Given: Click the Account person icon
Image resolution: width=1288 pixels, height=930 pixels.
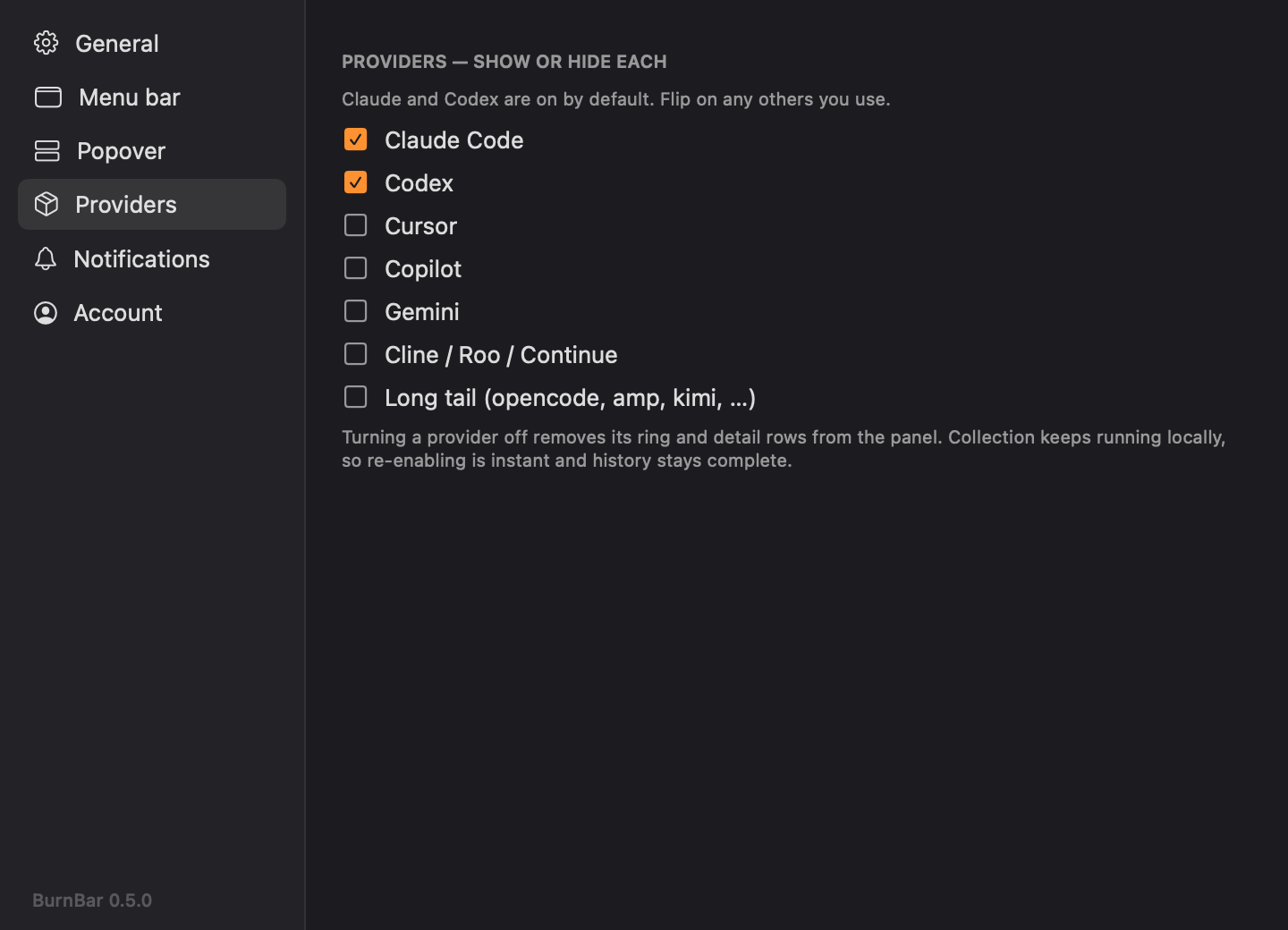Looking at the screenshot, I should [46, 312].
